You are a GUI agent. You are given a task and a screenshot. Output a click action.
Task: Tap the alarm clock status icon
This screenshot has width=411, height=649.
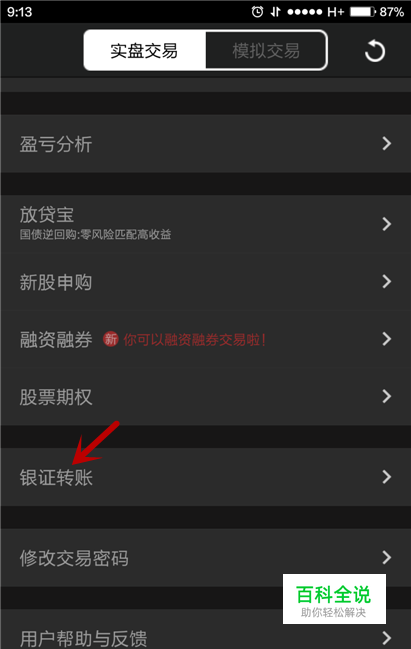click(257, 12)
